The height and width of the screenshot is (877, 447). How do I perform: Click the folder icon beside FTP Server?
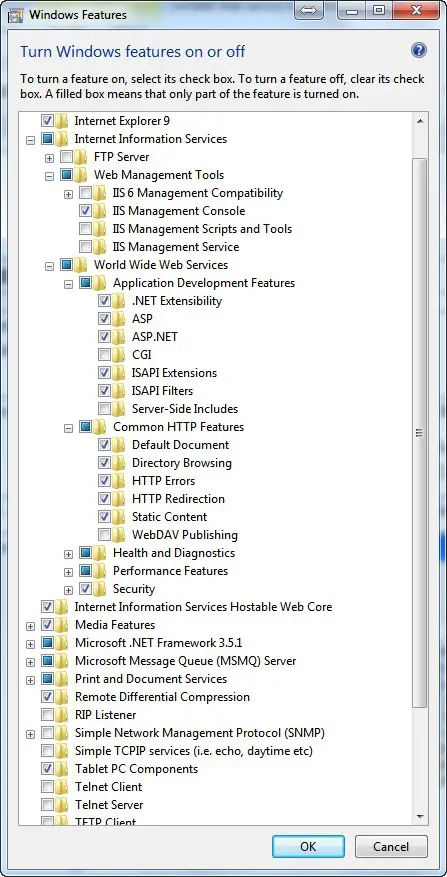point(81,157)
